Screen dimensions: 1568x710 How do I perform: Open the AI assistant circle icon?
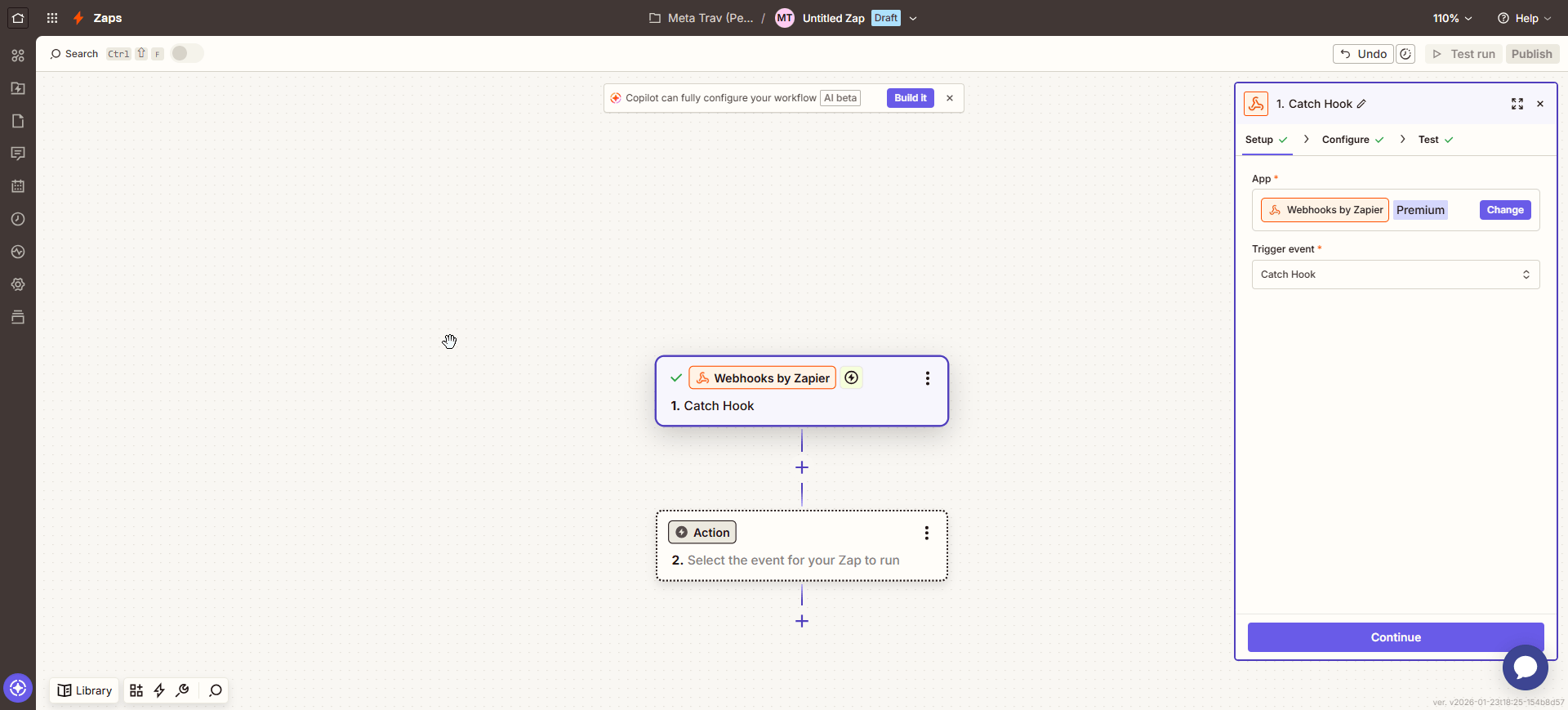(18, 688)
